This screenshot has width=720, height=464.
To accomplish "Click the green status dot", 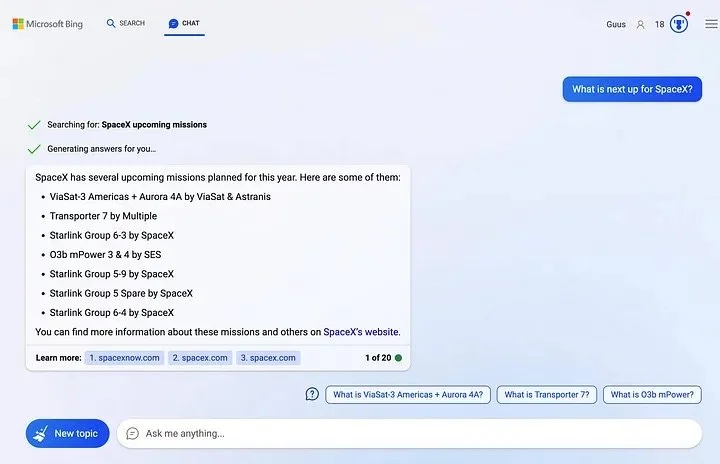I will click(x=398, y=358).
